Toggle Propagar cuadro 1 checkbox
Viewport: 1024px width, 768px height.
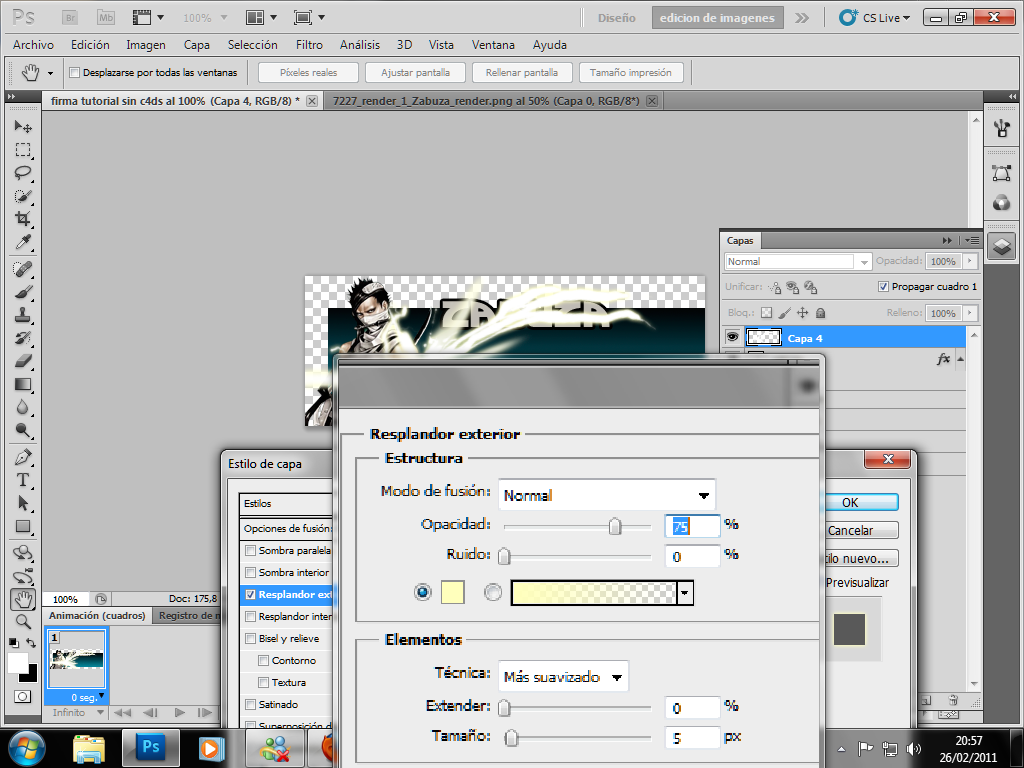point(883,287)
